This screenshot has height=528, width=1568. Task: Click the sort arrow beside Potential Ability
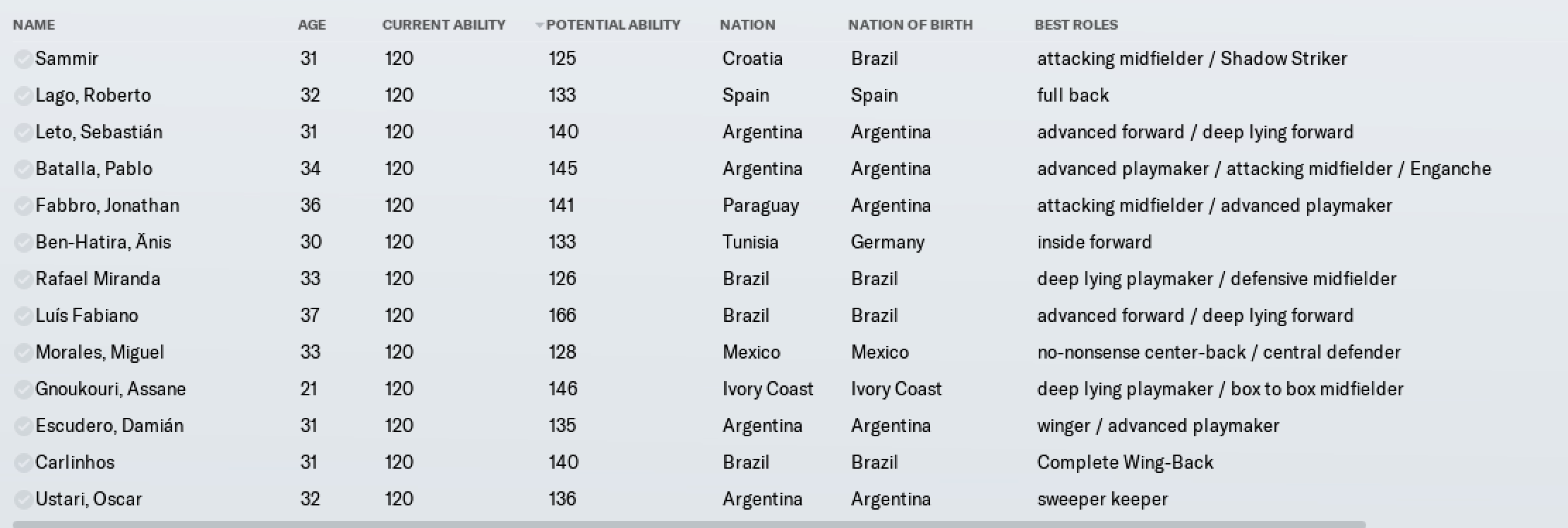click(x=539, y=25)
